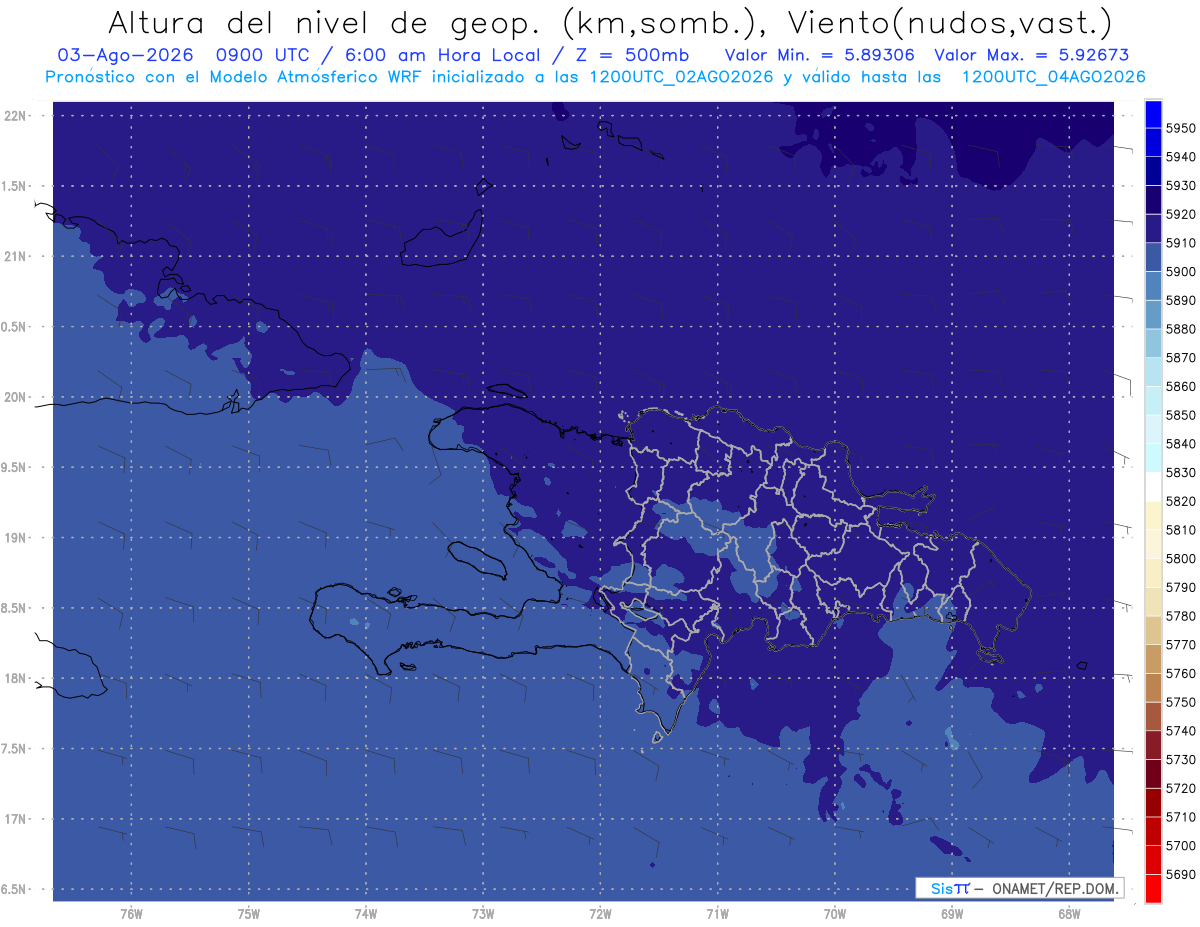This screenshot has width=1200, height=927.
Task: Click the '68W' longitude axis label
Action: 1068,913
